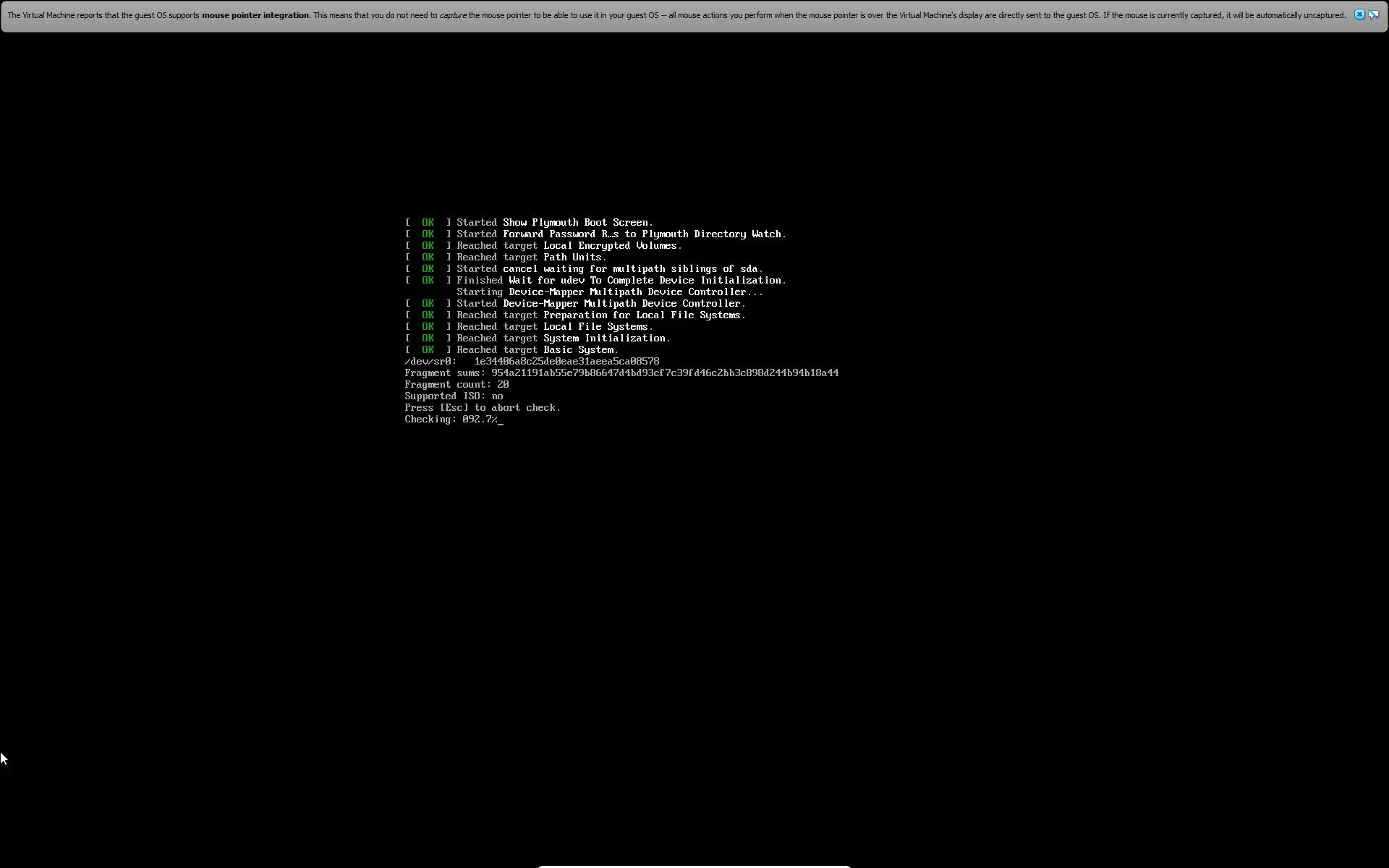Click 'Reached target Local Encrypted Volumes' line
1389x868 pixels.
[x=569, y=246]
